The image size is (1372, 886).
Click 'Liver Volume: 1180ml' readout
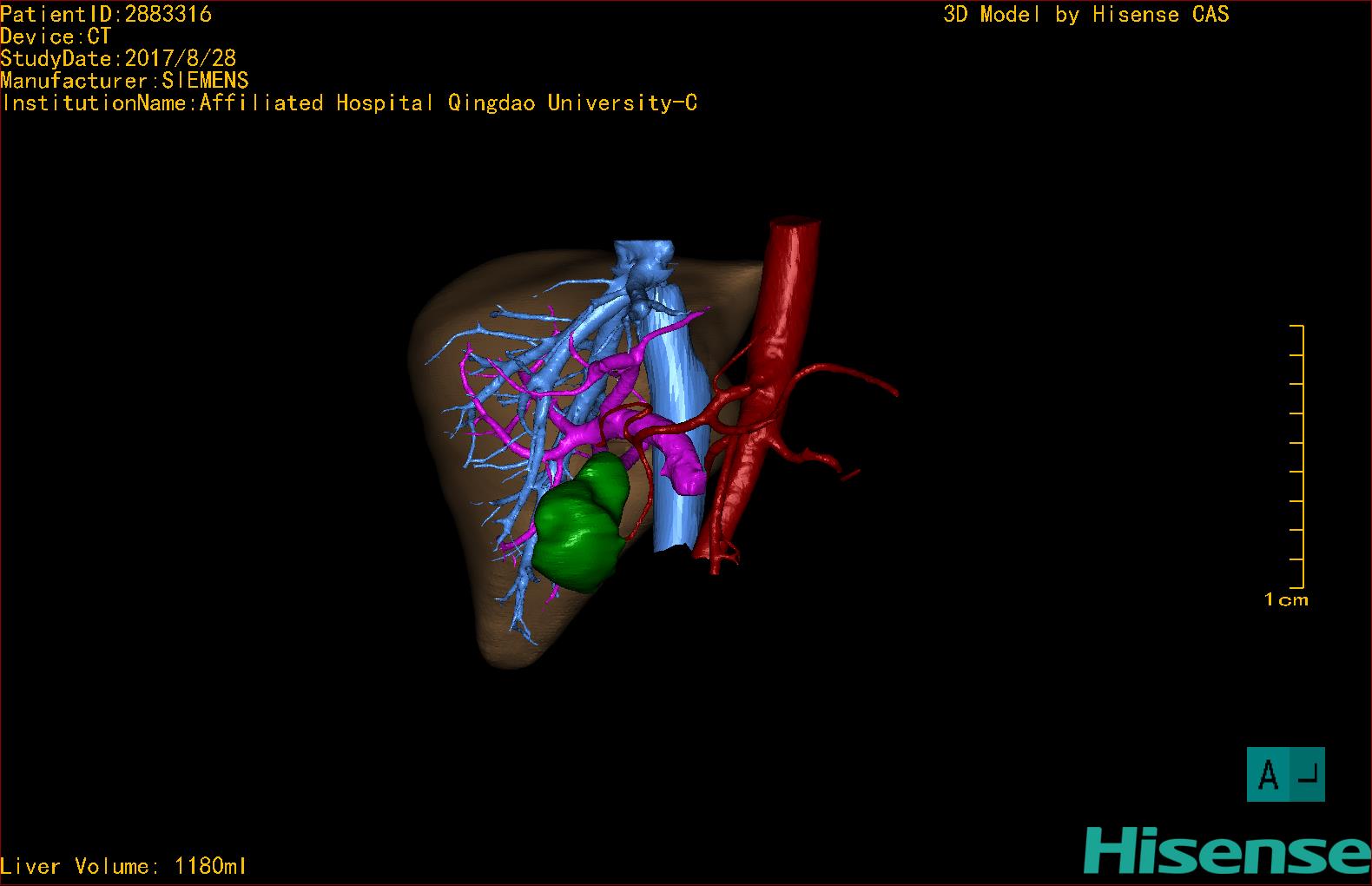coord(124,866)
